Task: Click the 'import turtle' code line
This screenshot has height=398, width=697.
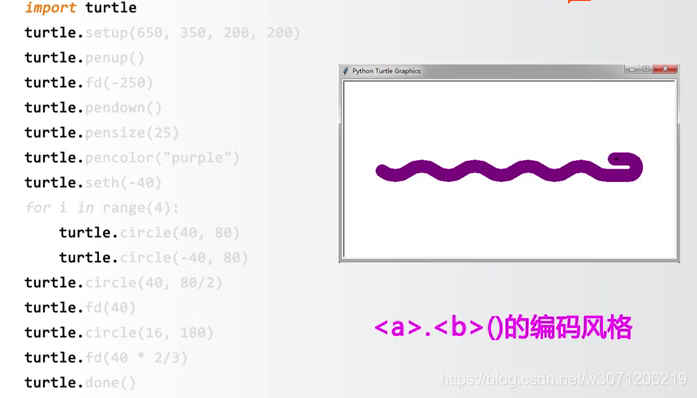Action: [80, 8]
